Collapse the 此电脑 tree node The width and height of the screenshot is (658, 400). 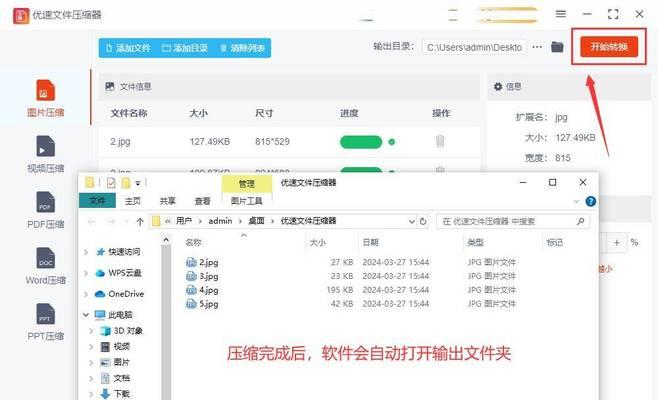(x=86, y=314)
